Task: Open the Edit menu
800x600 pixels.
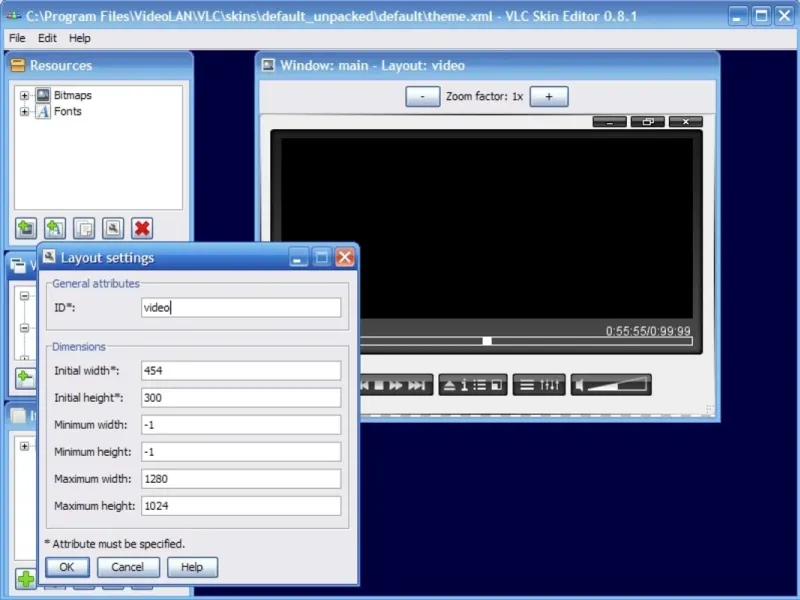Action: click(x=47, y=38)
